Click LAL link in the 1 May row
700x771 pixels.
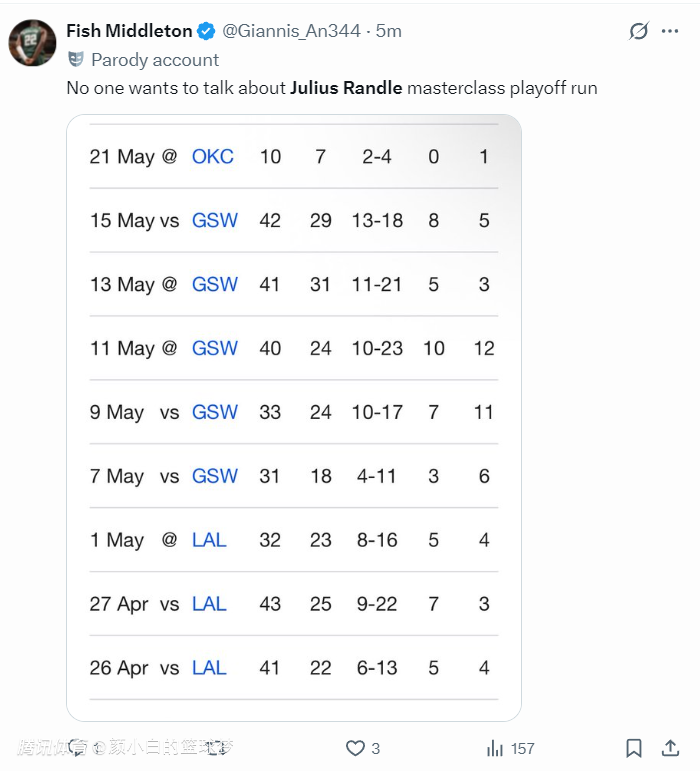tap(209, 541)
